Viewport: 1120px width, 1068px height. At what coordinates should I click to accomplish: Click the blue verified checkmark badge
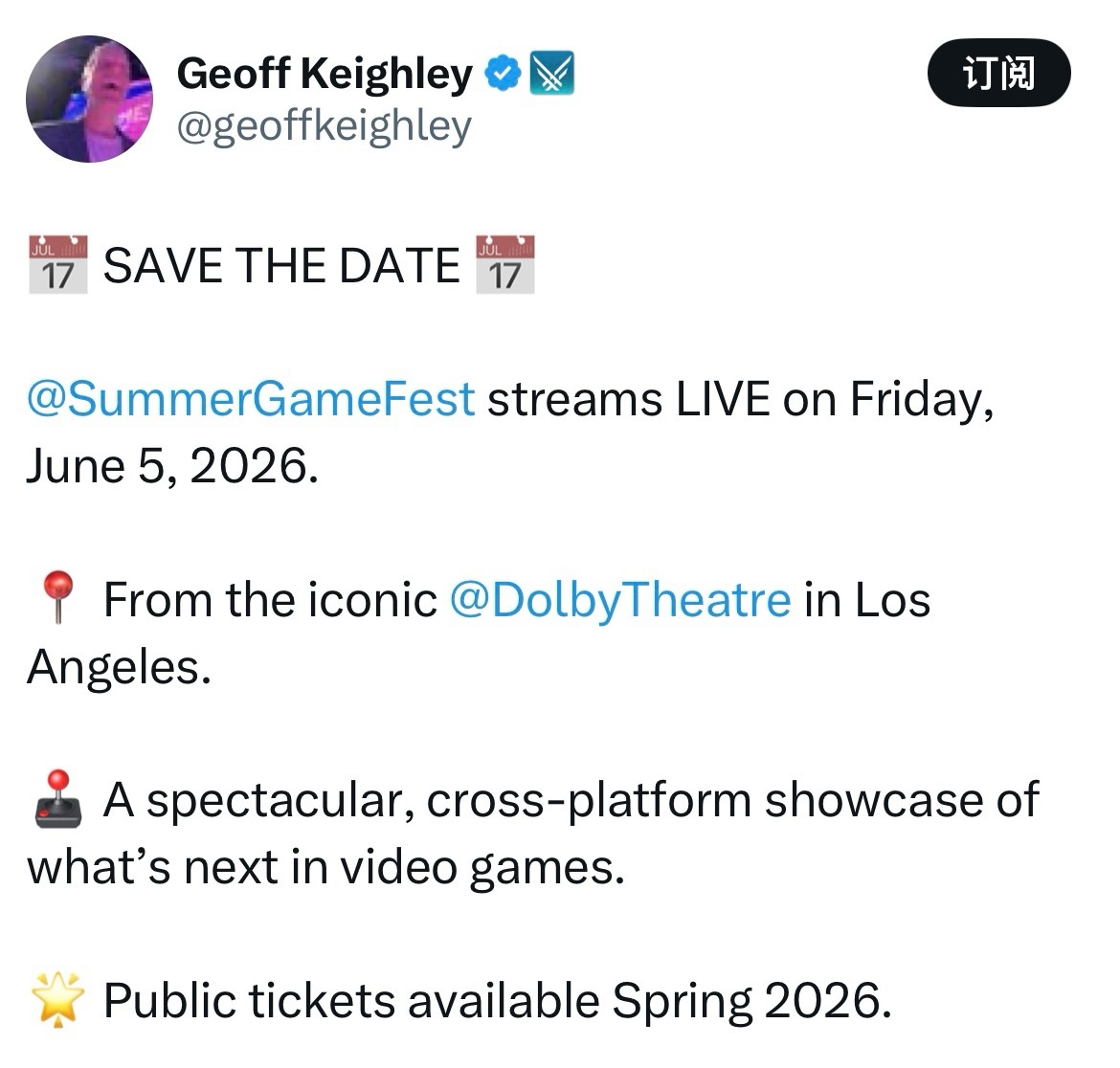pos(502,74)
